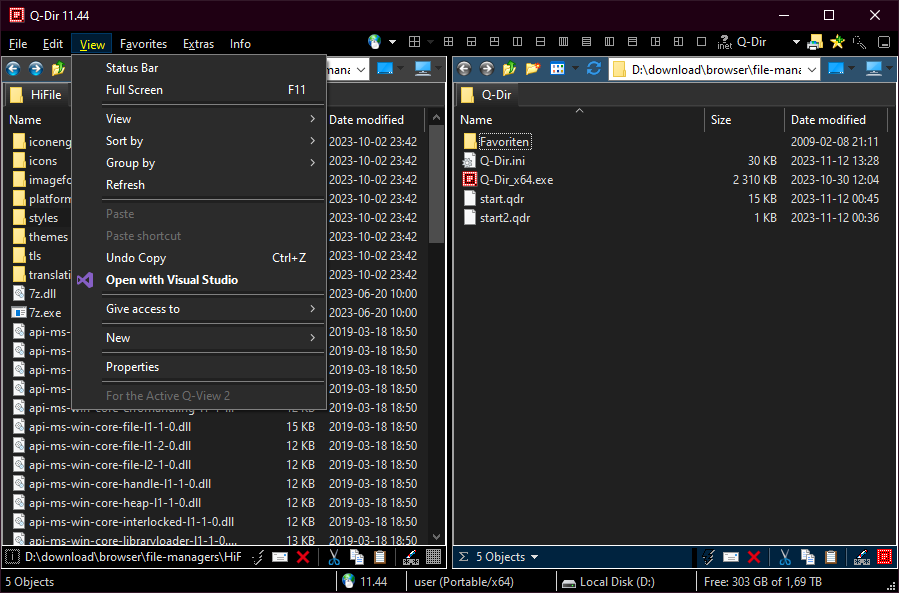Click the refresh icon in right pane toolbar
Screen dimensions: 899x593
tap(594, 69)
